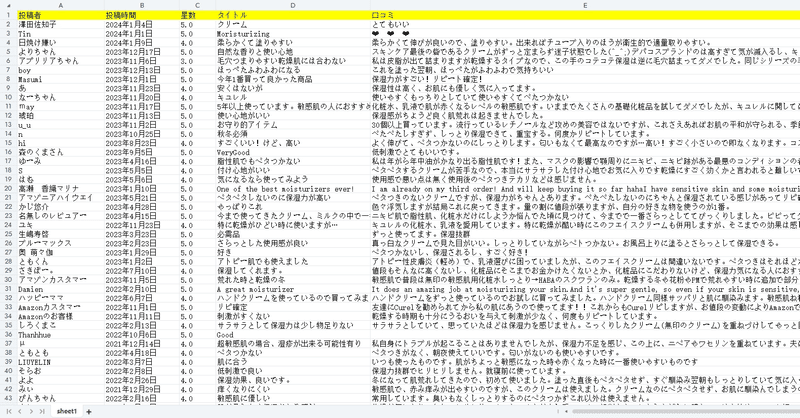This screenshot has height=418, width=800.
Task: Add a new sheet with plus icon
Action: (x=89, y=411)
